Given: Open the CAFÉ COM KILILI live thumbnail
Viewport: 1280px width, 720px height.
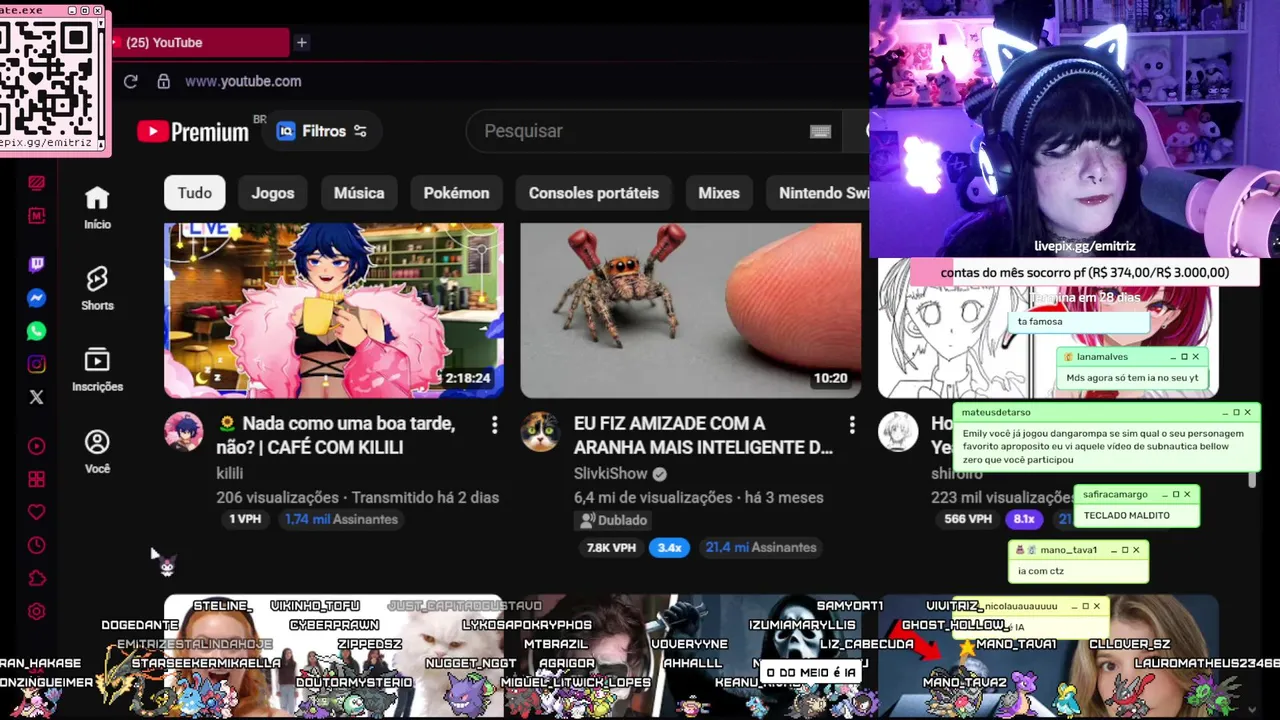Looking at the screenshot, I should (334, 310).
